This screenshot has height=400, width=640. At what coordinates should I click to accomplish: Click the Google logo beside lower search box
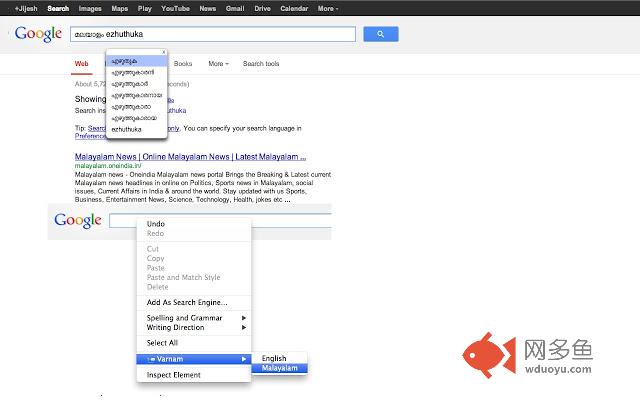tap(78, 221)
